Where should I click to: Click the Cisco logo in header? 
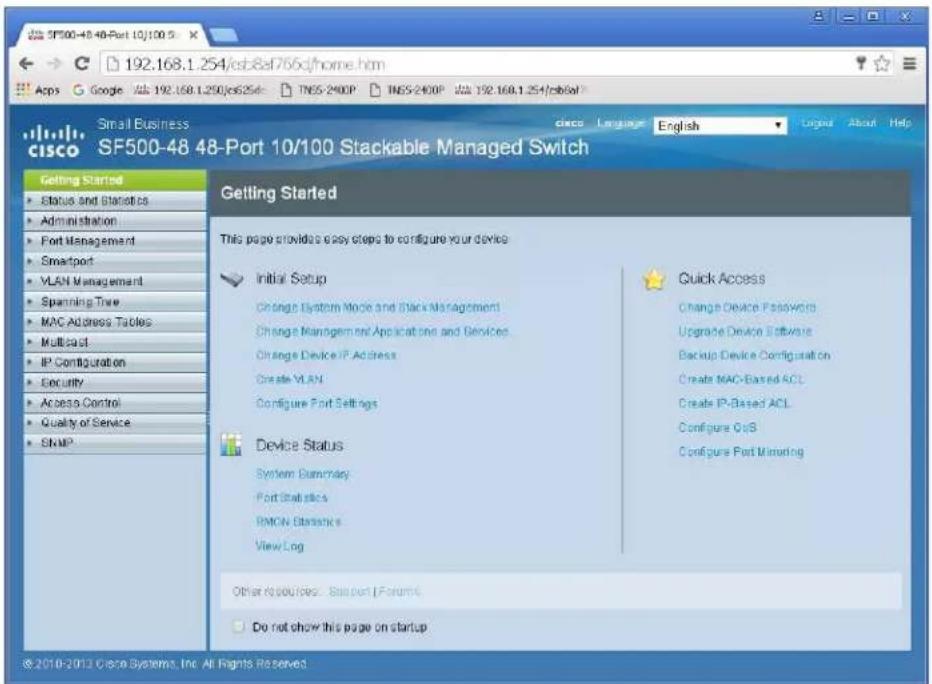(53, 141)
